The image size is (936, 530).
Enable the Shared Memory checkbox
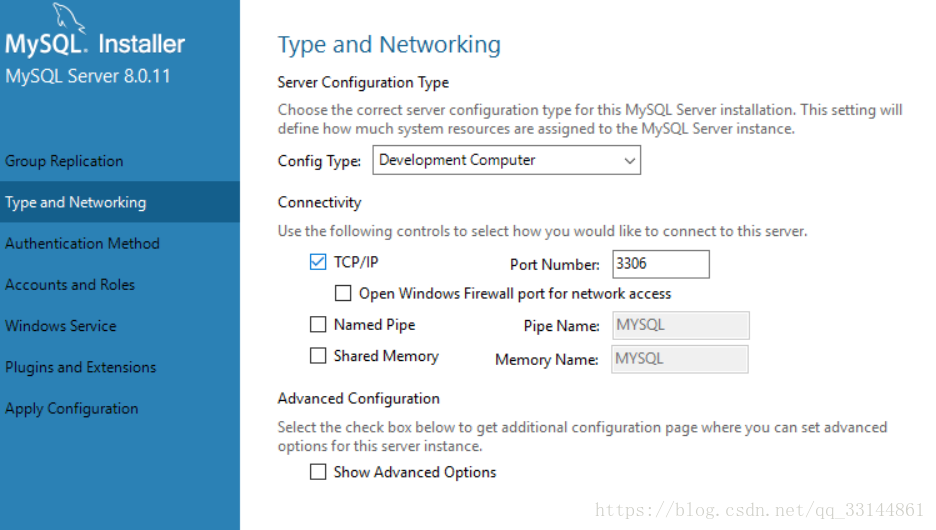click(318, 356)
